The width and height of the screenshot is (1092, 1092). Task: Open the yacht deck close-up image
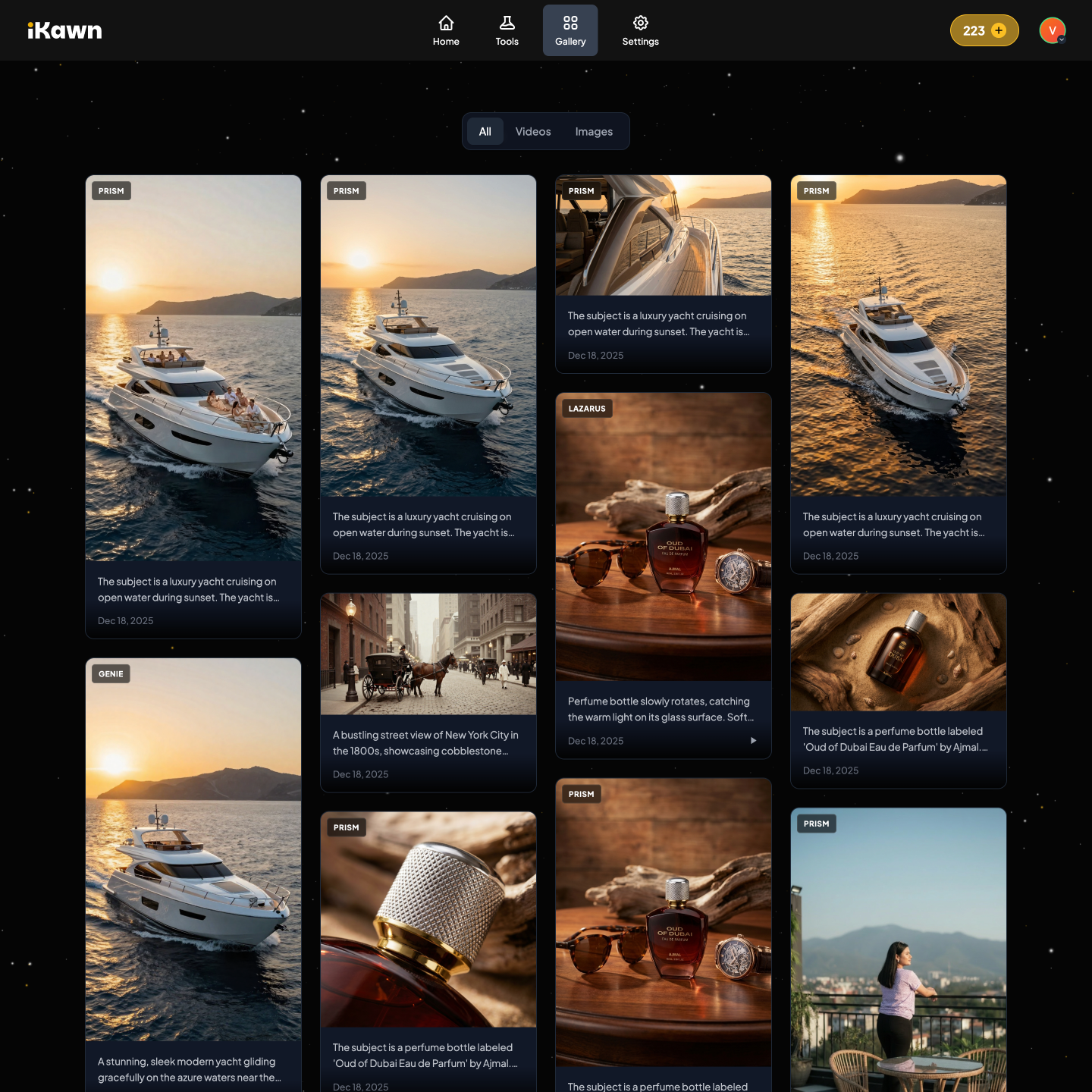click(x=664, y=236)
